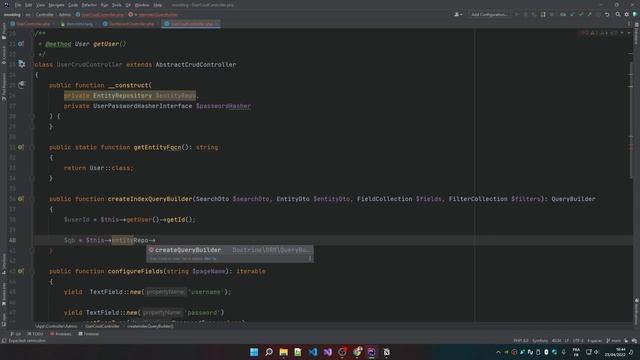Click the editor vertical scrollbar
The height and width of the screenshot is (360, 640).
pyautogui.click(x=631, y=120)
